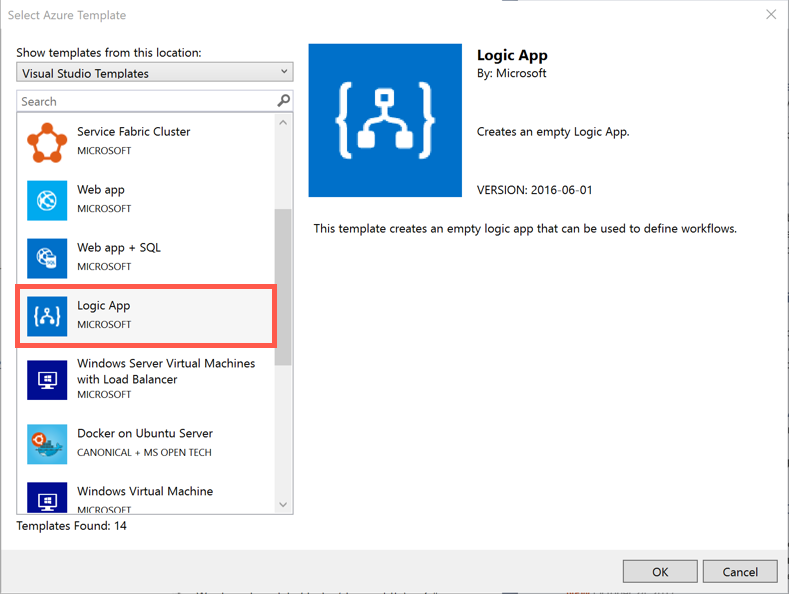The height and width of the screenshot is (594, 789).
Task: Select the Service Fabric Cluster template icon
Action: pos(47,143)
